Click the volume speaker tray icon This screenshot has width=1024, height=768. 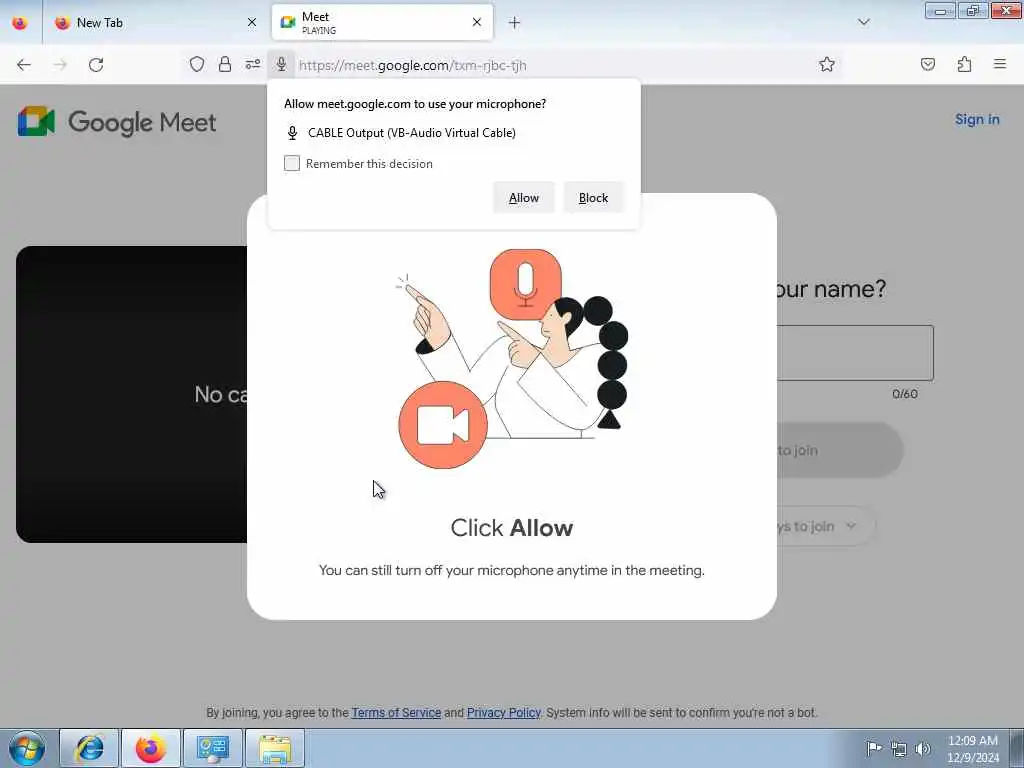tap(923, 748)
